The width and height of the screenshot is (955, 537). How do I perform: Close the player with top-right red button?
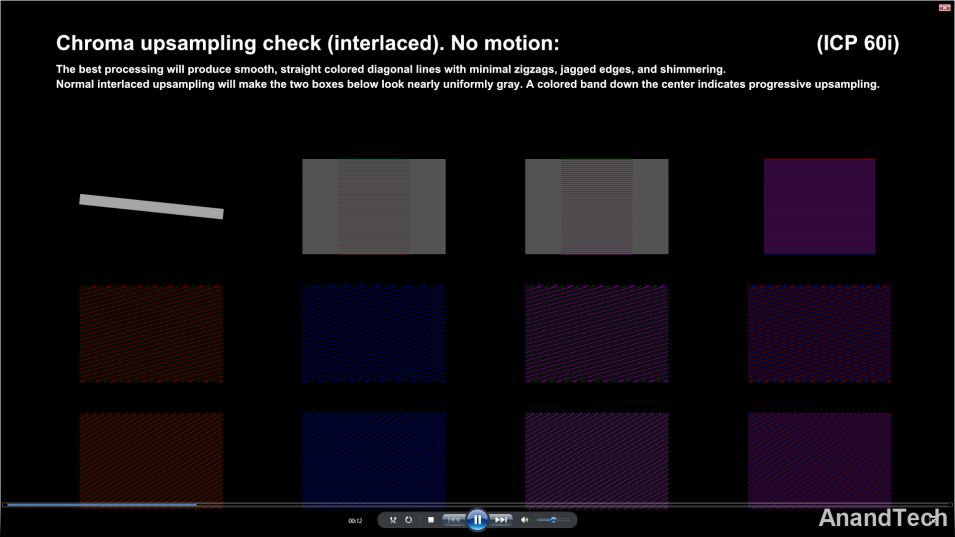[944, 7]
